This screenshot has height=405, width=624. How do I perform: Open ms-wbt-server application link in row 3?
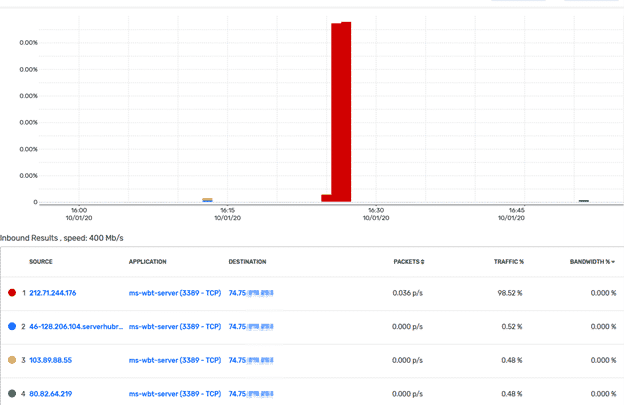point(175,360)
